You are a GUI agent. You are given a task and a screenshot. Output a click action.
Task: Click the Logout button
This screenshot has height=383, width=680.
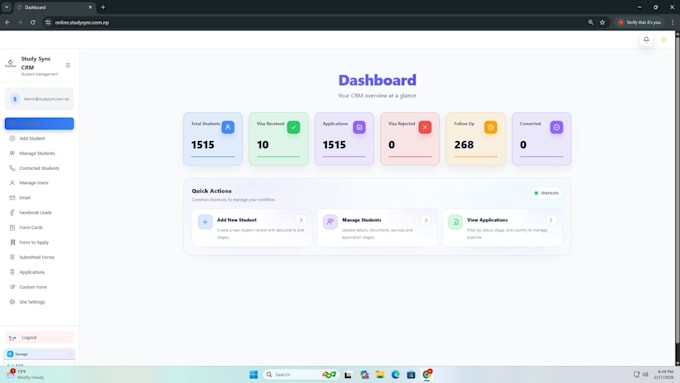pyautogui.click(x=39, y=337)
